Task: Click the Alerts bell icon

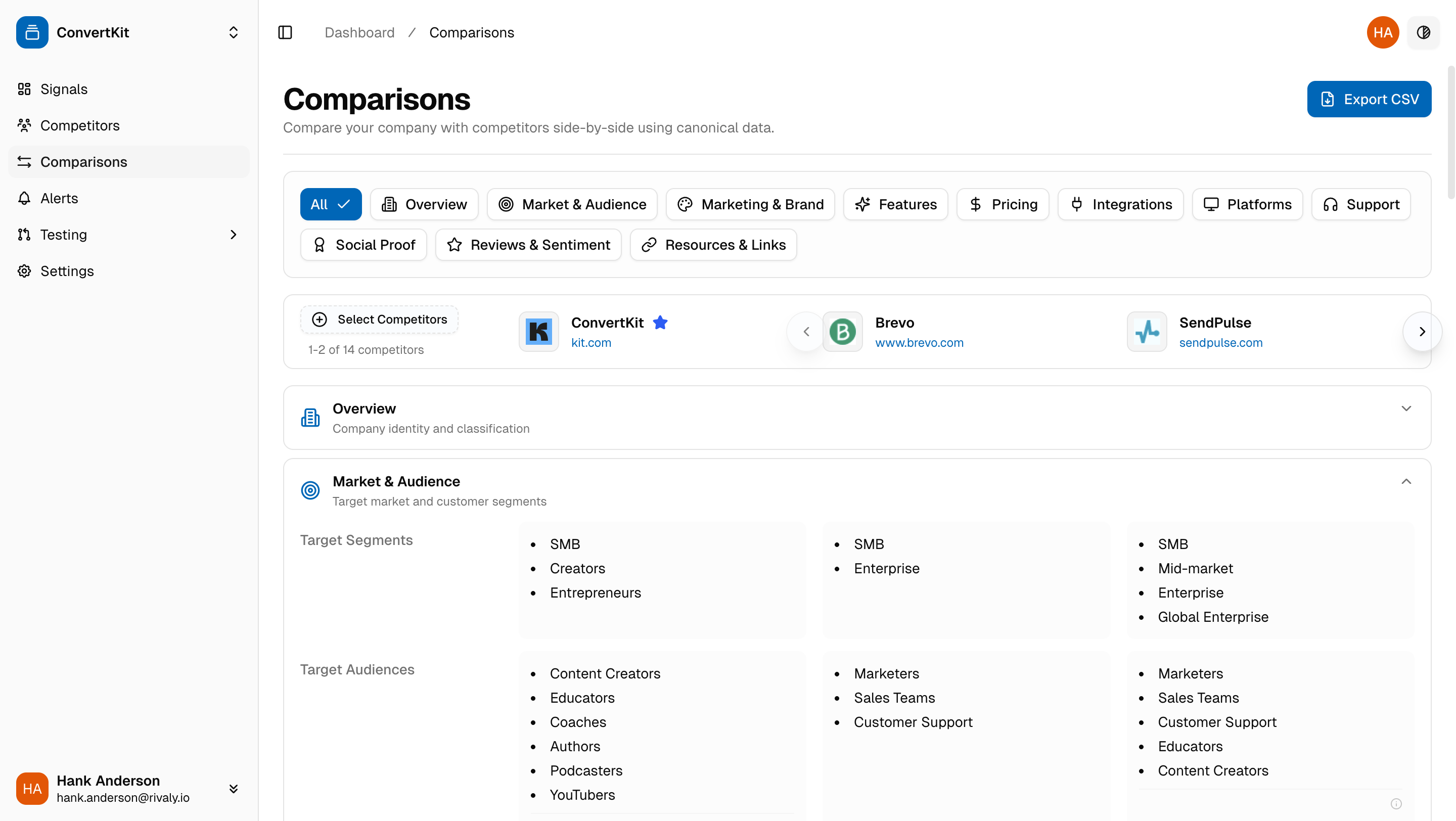Action: (x=24, y=198)
